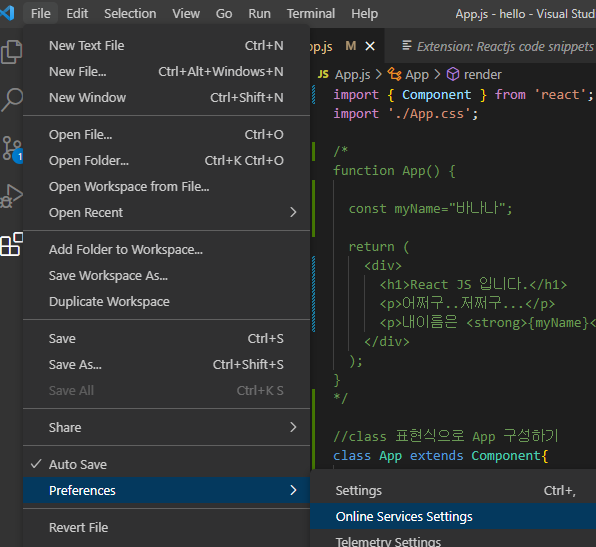Image resolution: width=596 pixels, height=547 pixels.
Task: Open Settings from Preferences submenu
Action: pos(453,491)
